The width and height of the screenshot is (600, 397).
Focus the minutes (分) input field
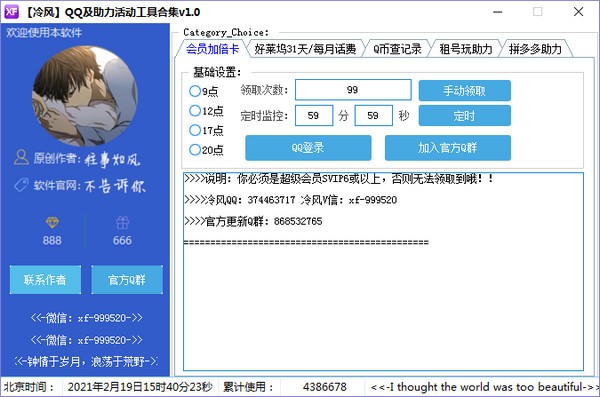314,116
